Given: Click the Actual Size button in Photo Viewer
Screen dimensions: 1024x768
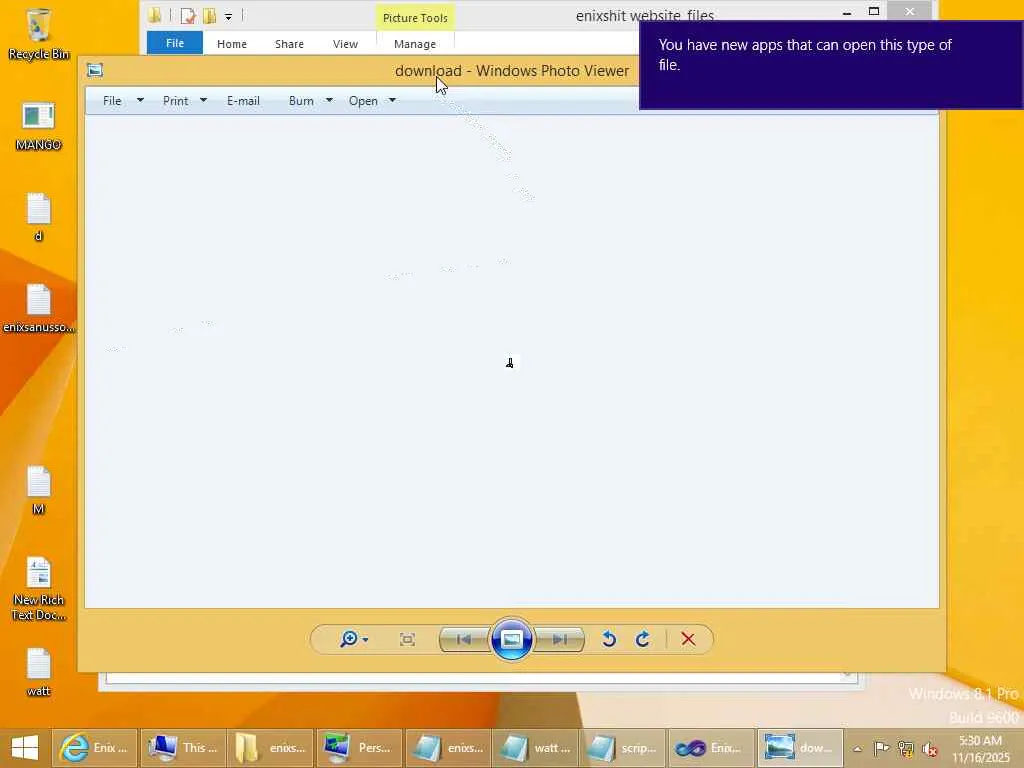Looking at the screenshot, I should [x=407, y=639].
